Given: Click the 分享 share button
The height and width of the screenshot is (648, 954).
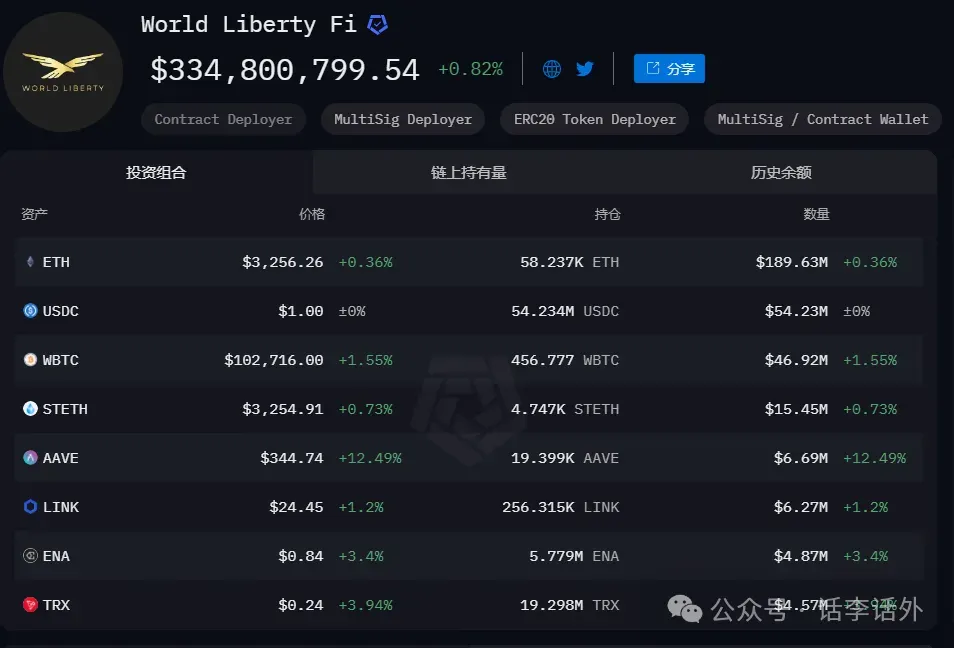Looking at the screenshot, I should click(669, 68).
